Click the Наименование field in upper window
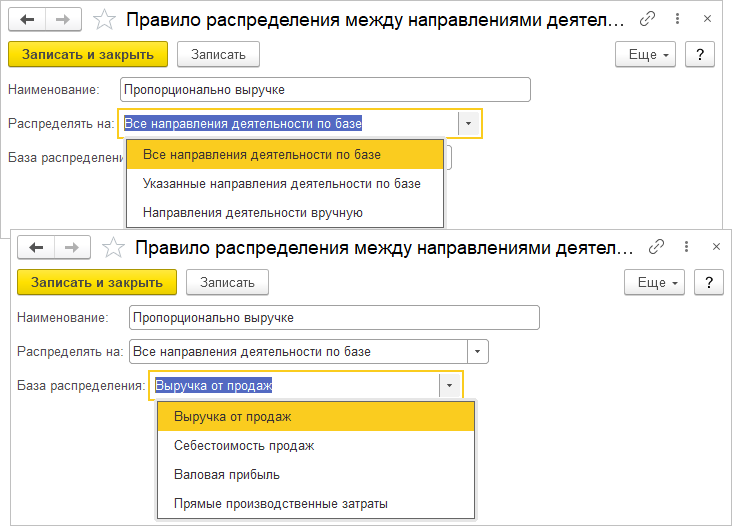Screen dimensions: 736x528 (324, 90)
